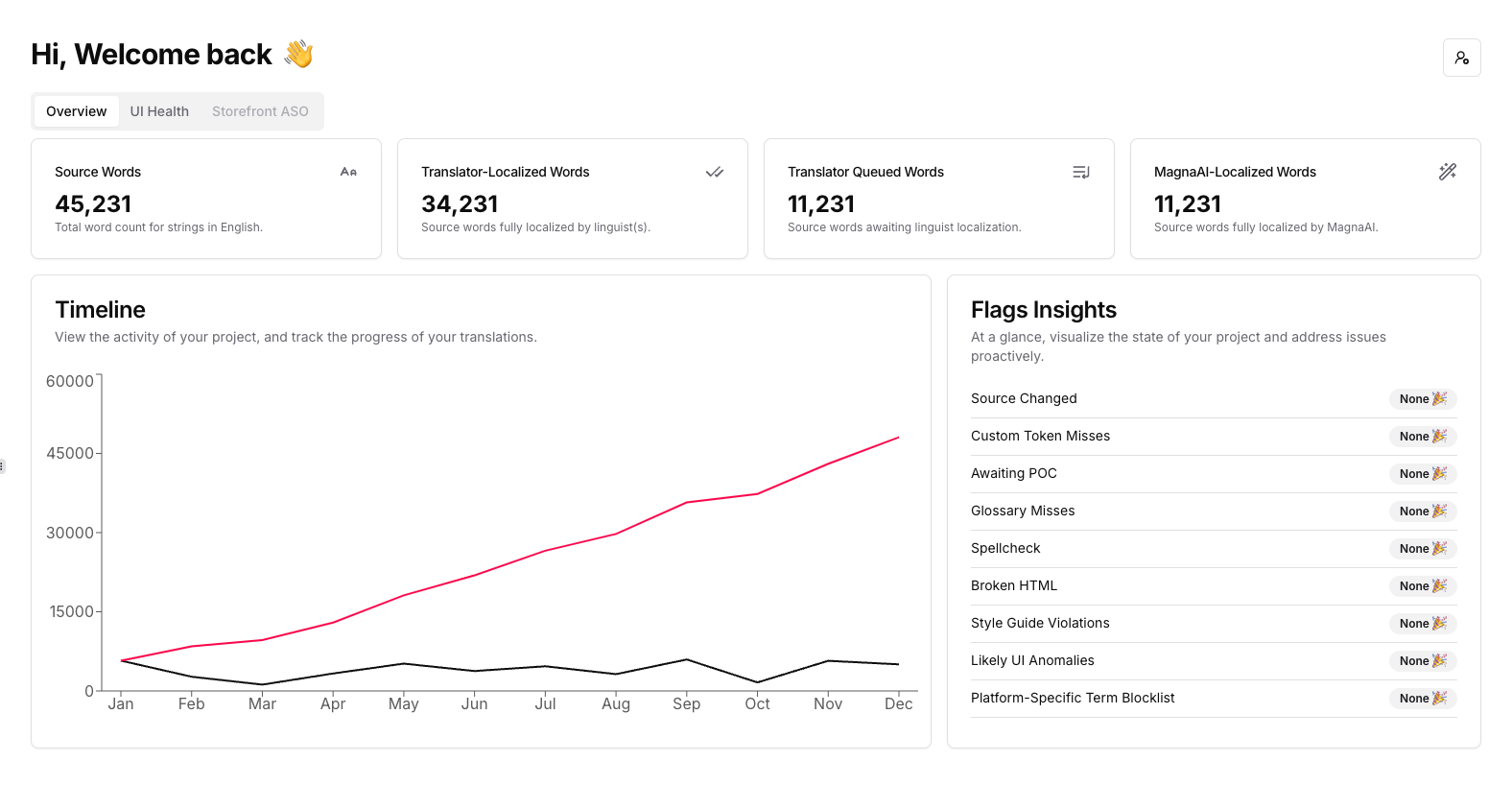This screenshot has width=1512, height=785.
Task: Click the black line's Sep peak on chart
Action: [x=687, y=659]
